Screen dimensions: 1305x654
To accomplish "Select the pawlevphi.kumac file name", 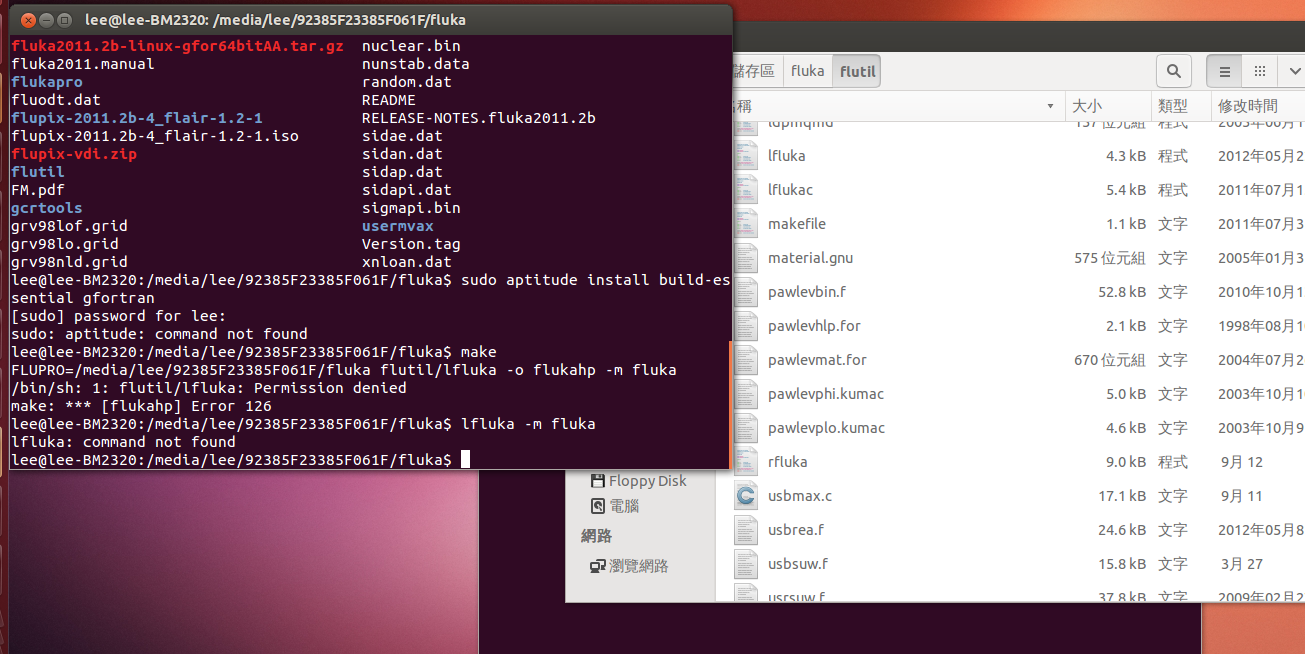I will tap(826, 394).
